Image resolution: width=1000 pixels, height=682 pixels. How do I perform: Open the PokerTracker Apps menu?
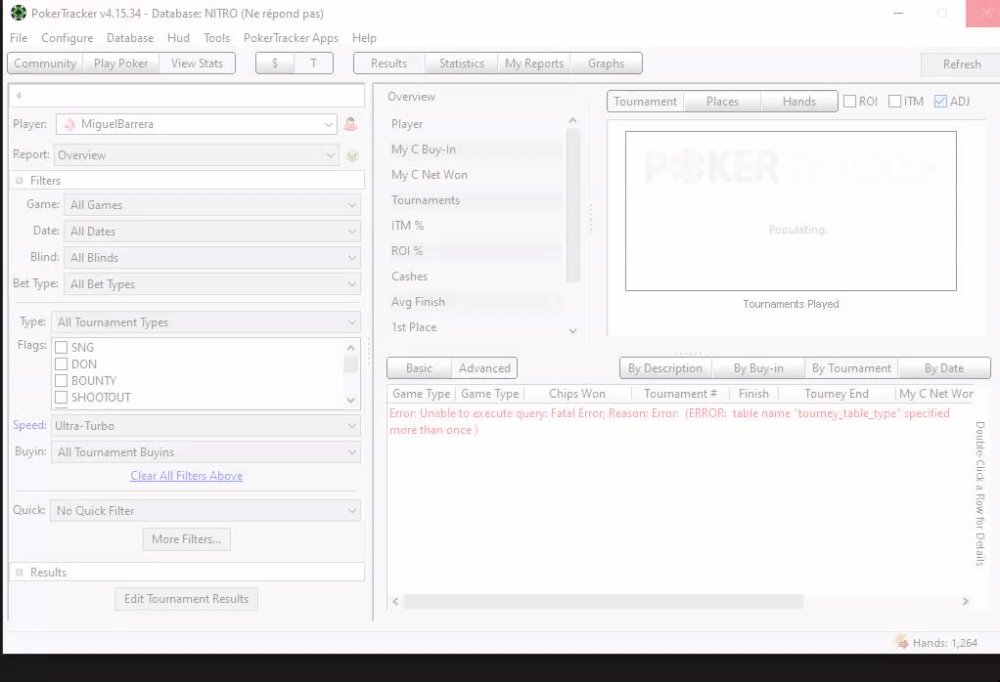(x=291, y=38)
